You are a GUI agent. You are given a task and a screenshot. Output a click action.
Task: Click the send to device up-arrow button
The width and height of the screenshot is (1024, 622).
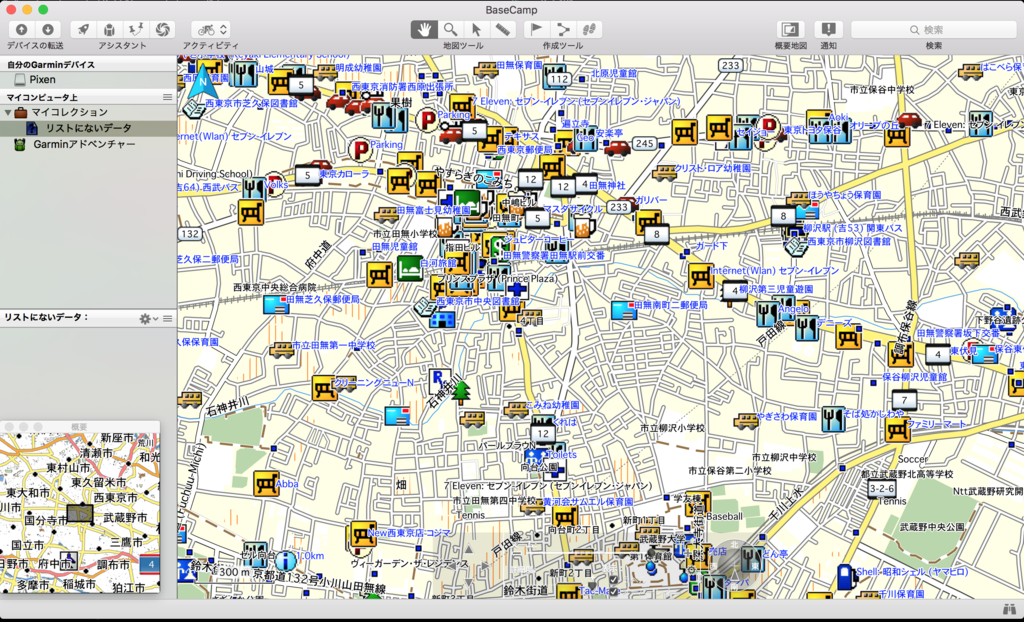22,29
